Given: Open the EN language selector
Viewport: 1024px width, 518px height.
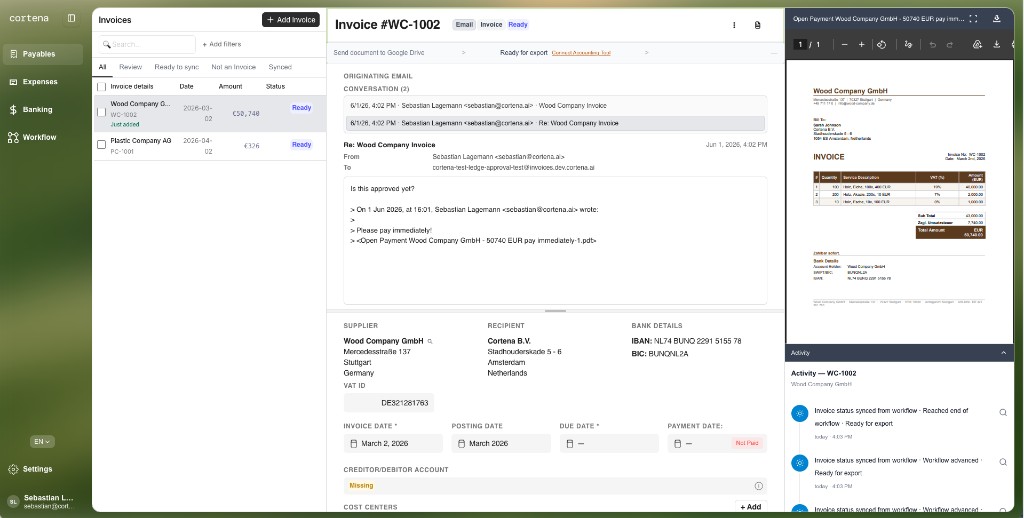Looking at the screenshot, I should (42, 442).
